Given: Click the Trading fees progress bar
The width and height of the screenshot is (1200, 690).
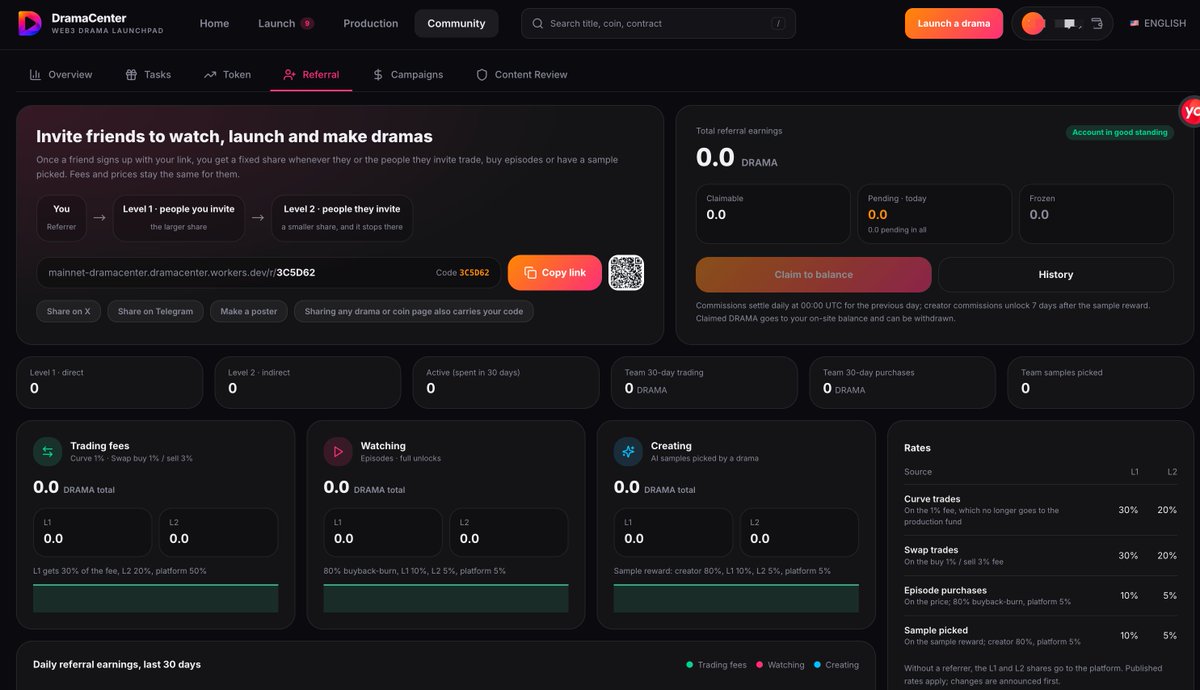Looking at the screenshot, I should [x=155, y=598].
